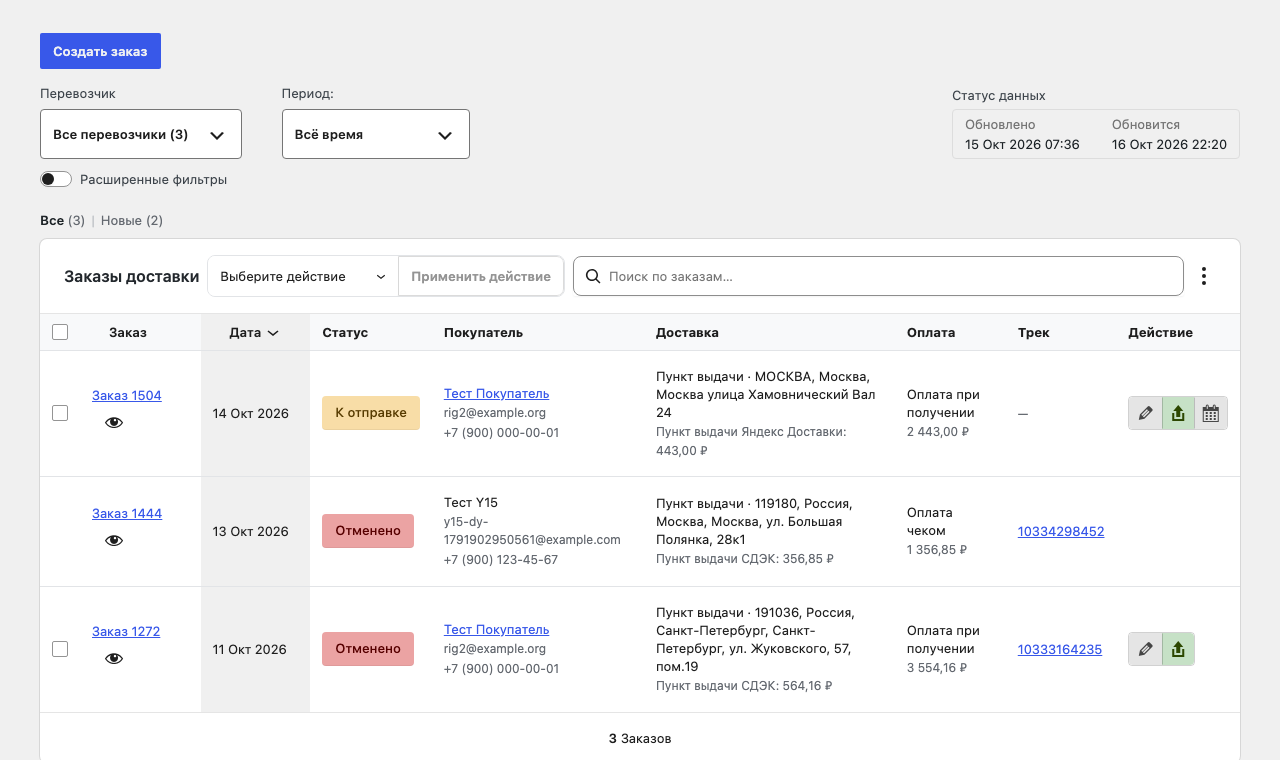1280x760 pixels.
Task: Toggle the Расширенные фильтры switch
Action: coord(56,179)
